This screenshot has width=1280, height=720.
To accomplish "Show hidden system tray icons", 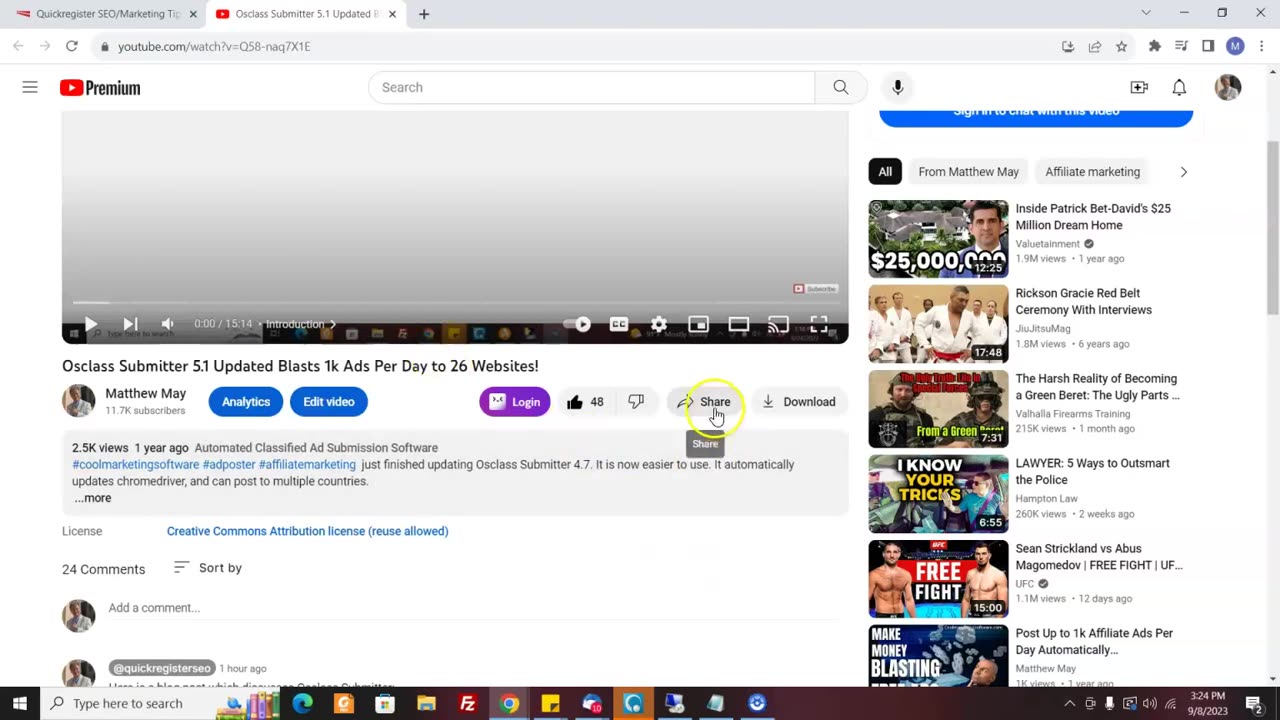I will point(1069,704).
